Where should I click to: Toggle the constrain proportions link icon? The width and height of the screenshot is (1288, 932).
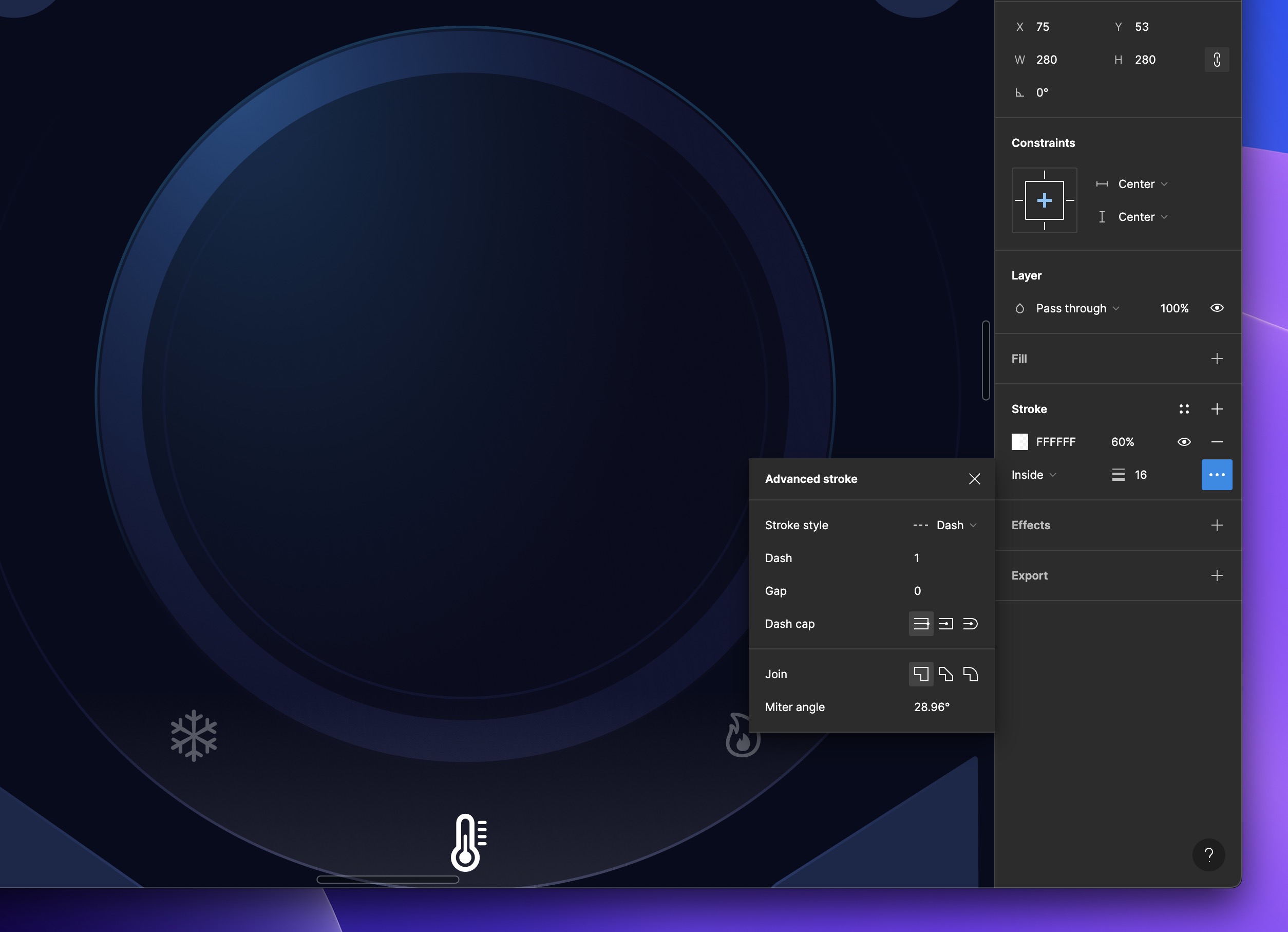(x=1217, y=60)
